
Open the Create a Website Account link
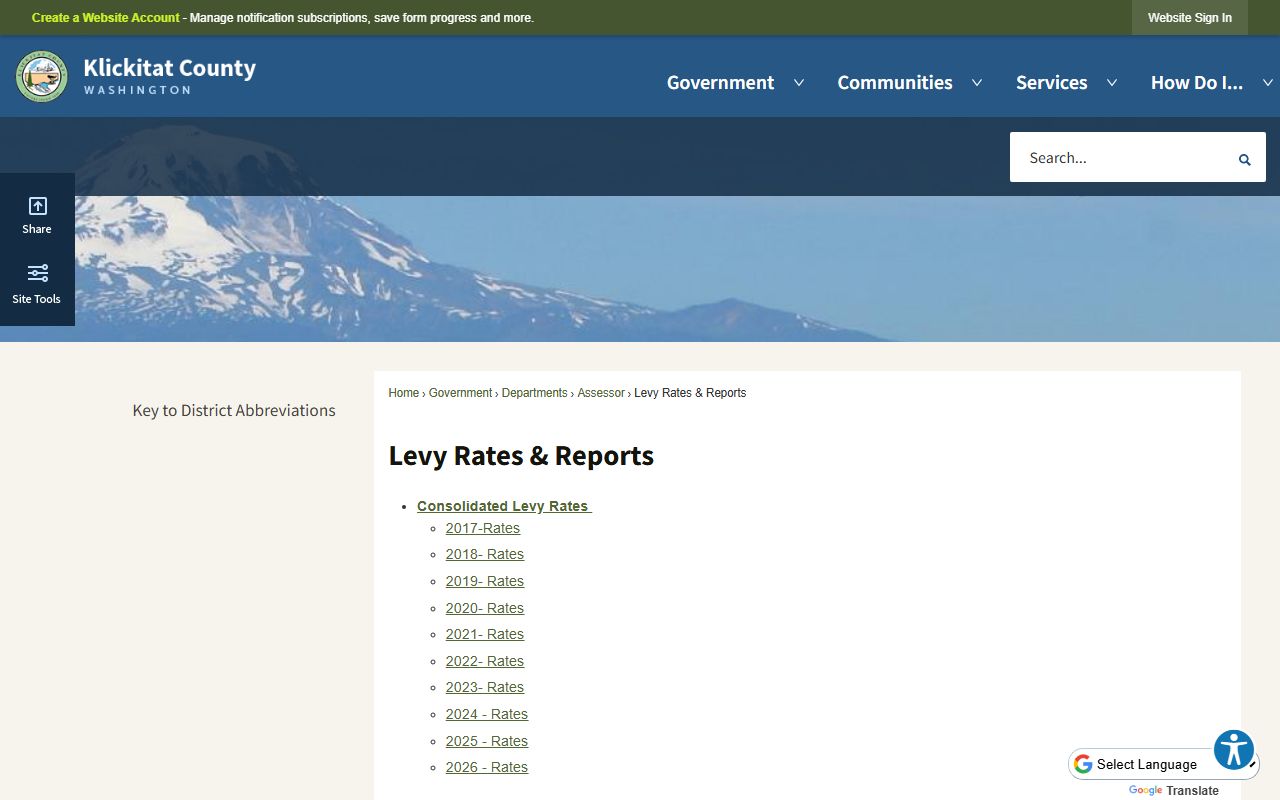tap(105, 18)
